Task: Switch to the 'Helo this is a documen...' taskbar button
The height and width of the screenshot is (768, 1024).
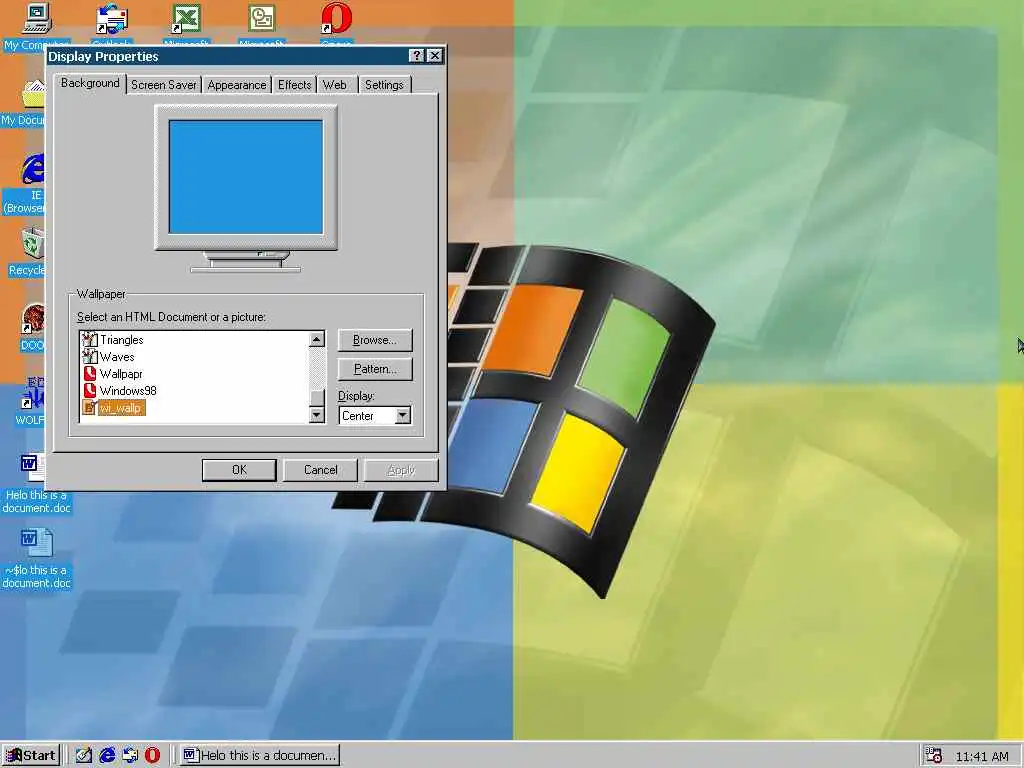Action: click(x=260, y=756)
